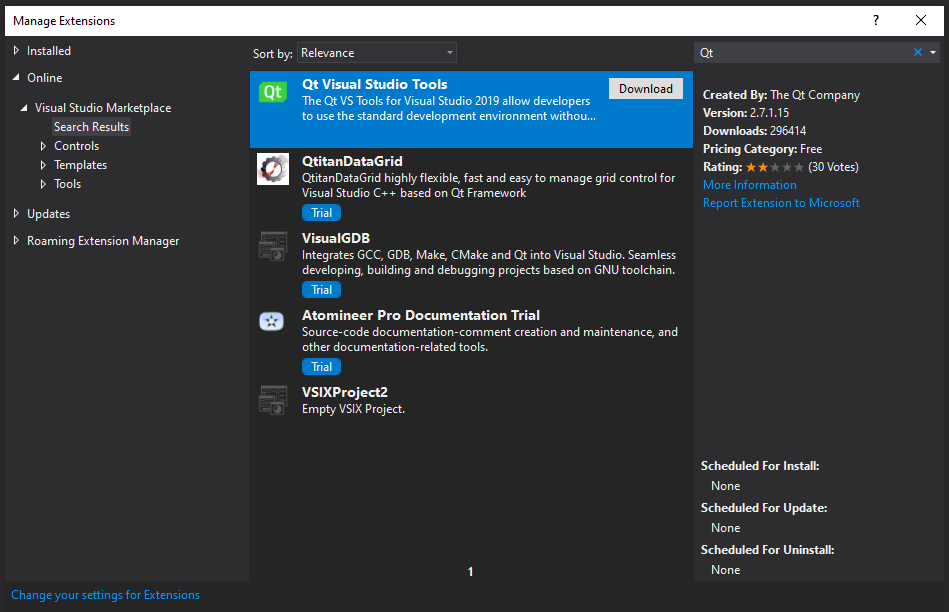
Task: Click the Scheduled For Install label
Action: [x=760, y=466]
